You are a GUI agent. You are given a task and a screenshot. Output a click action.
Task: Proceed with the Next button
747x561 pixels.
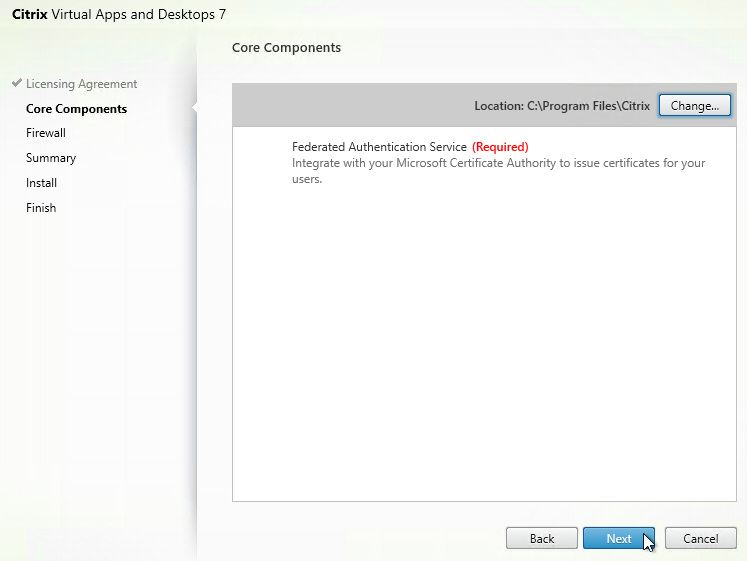click(619, 538)
